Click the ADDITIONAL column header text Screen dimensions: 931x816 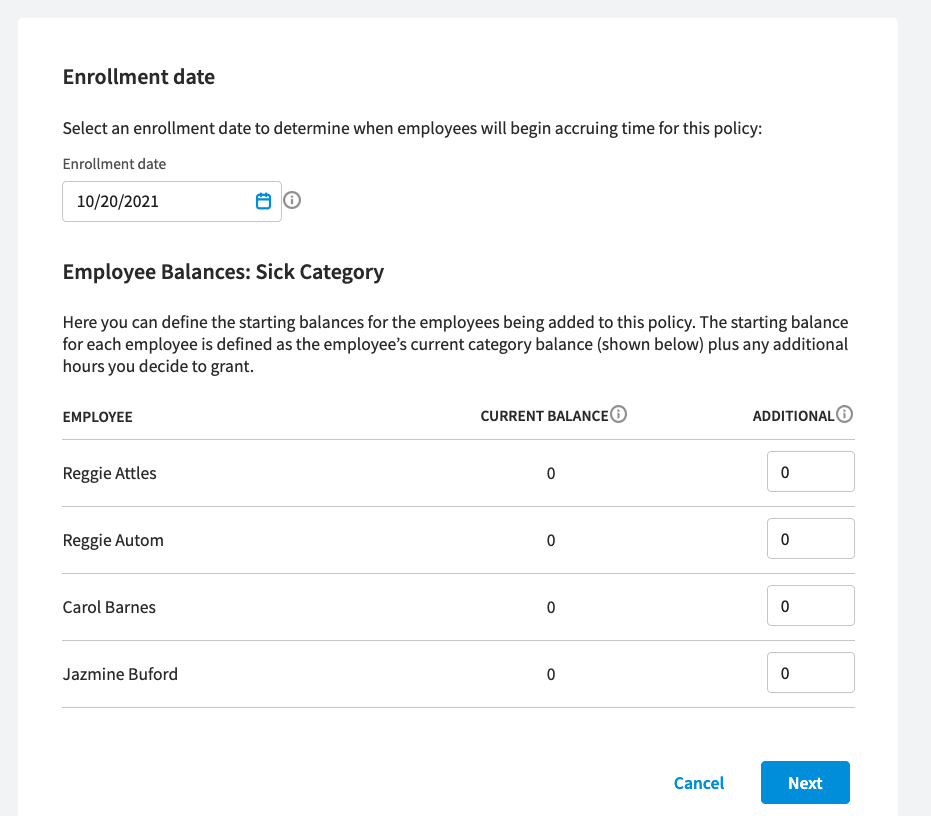click(793, 416)
